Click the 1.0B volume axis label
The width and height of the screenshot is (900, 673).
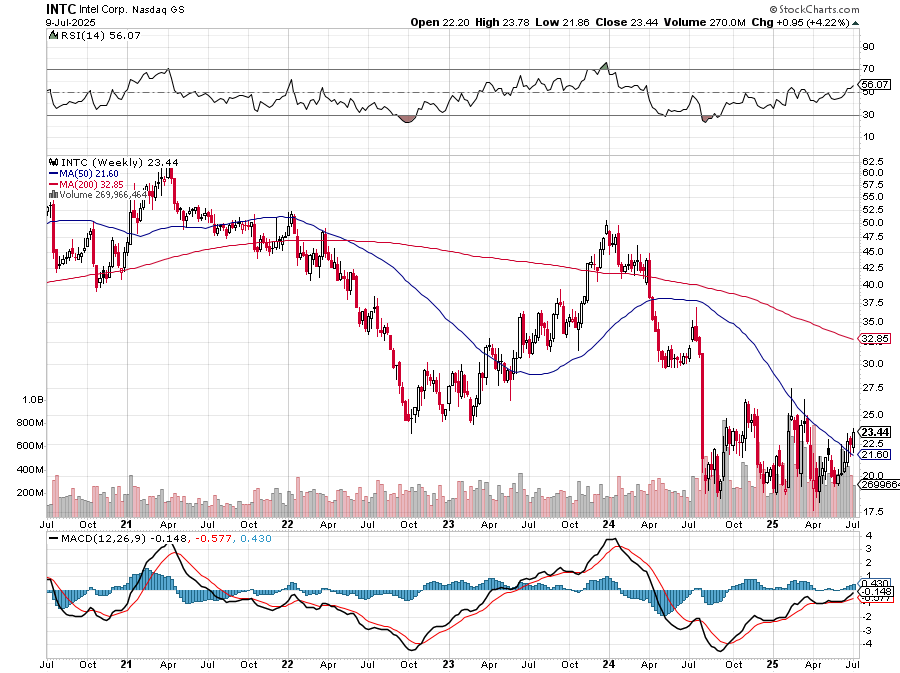coord(33,400)
